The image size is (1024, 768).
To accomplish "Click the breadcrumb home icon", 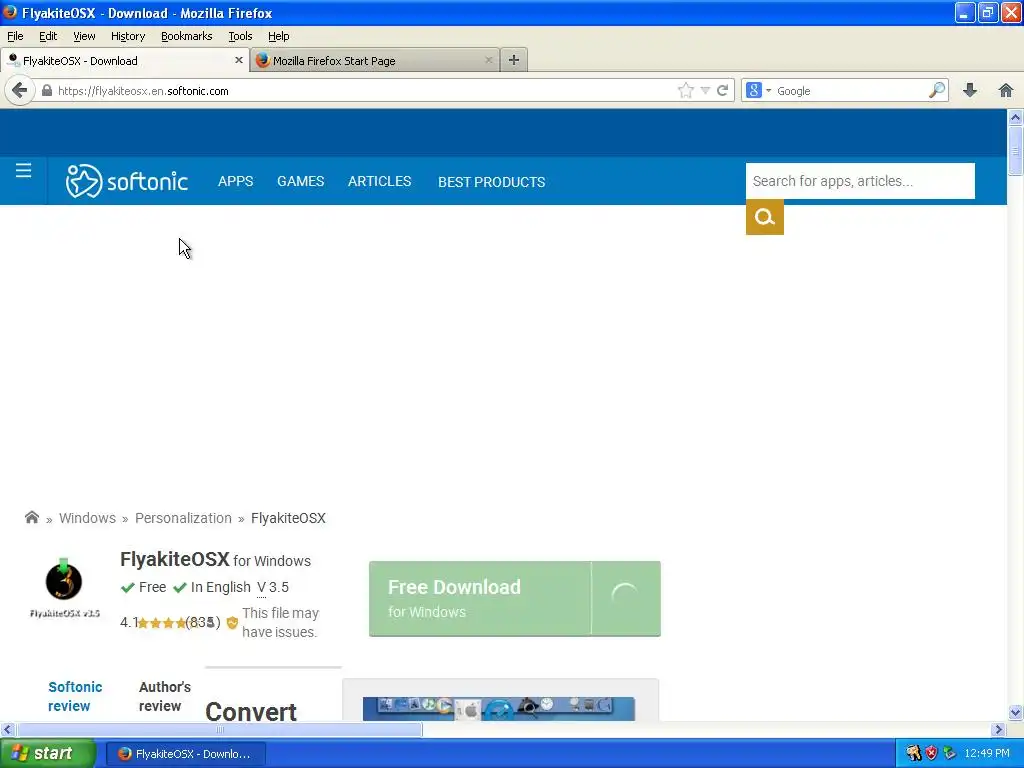I will (31, 517).
